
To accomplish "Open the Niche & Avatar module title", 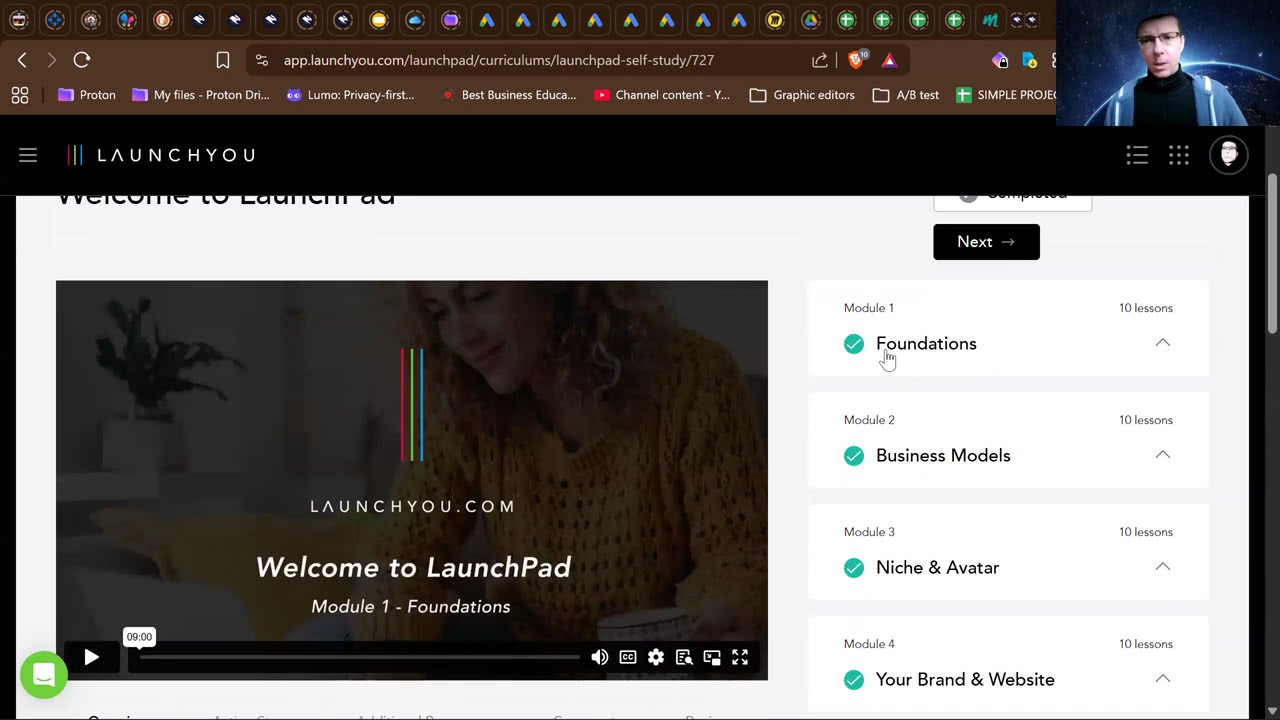I will [937, 568].
